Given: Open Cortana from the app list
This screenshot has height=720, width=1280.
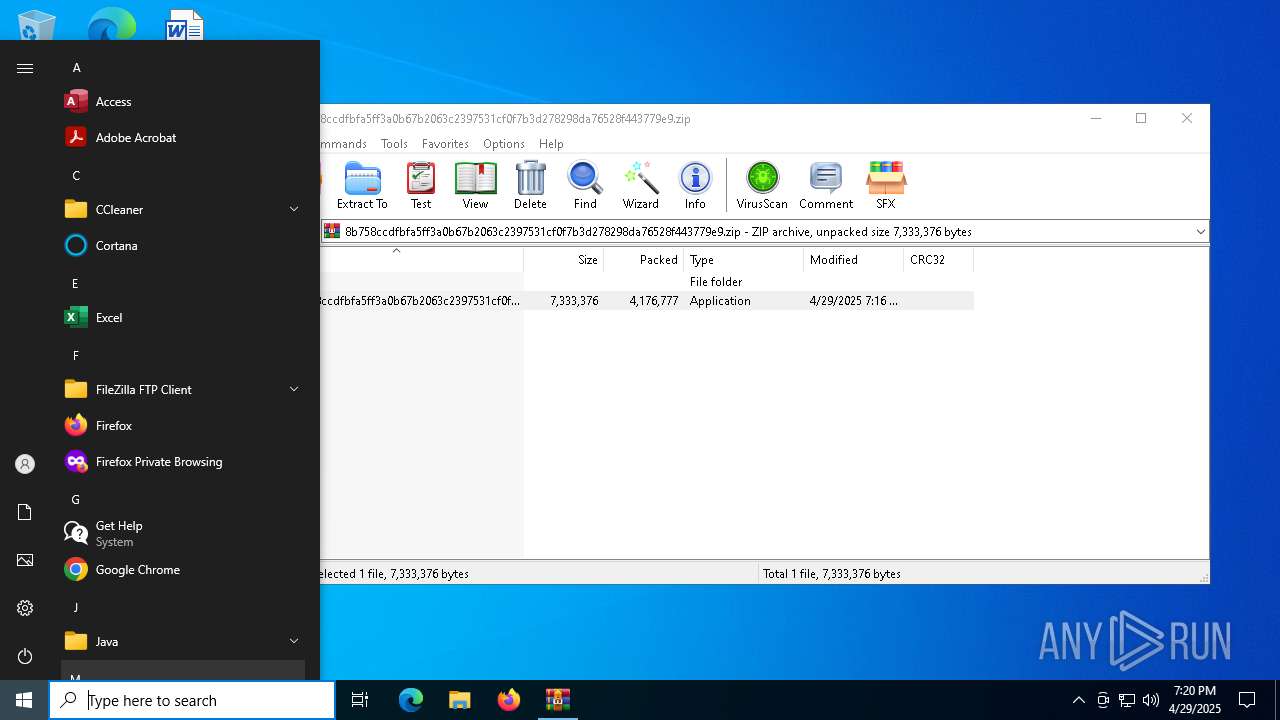Looking at the screenshot, I should 183,246.
